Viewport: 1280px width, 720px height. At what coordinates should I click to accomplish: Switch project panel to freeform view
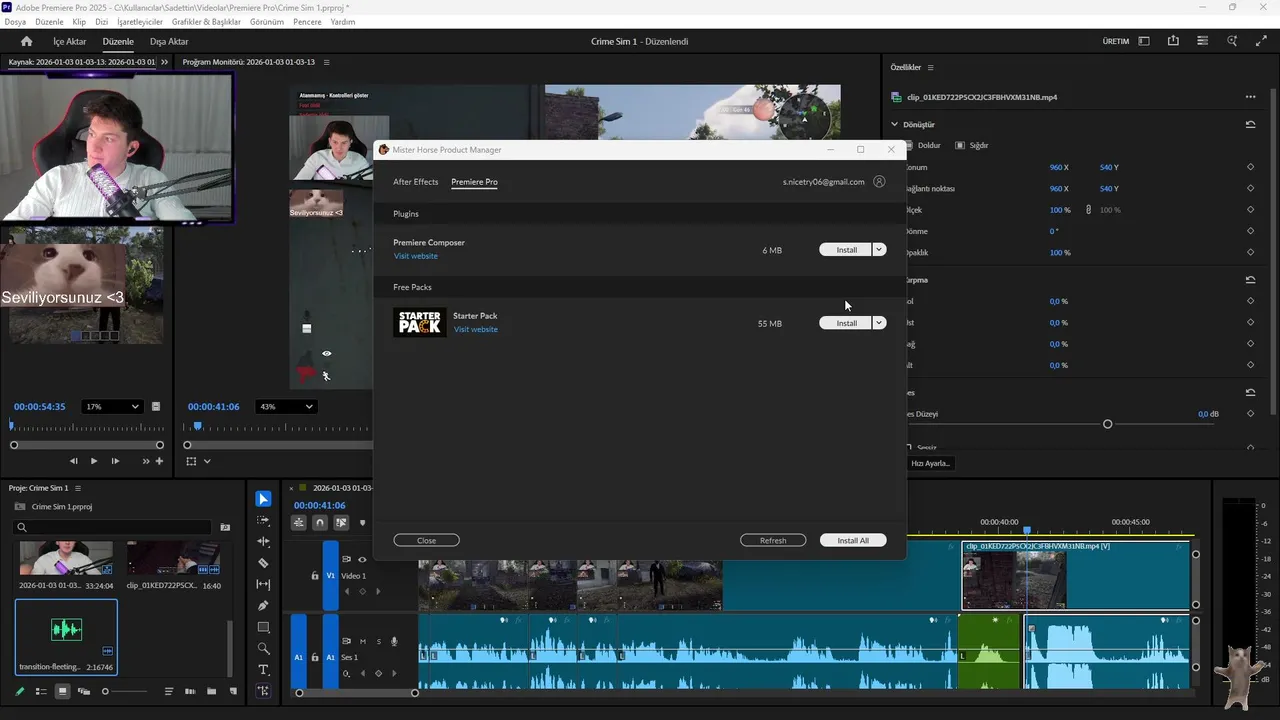click(84, 691)
